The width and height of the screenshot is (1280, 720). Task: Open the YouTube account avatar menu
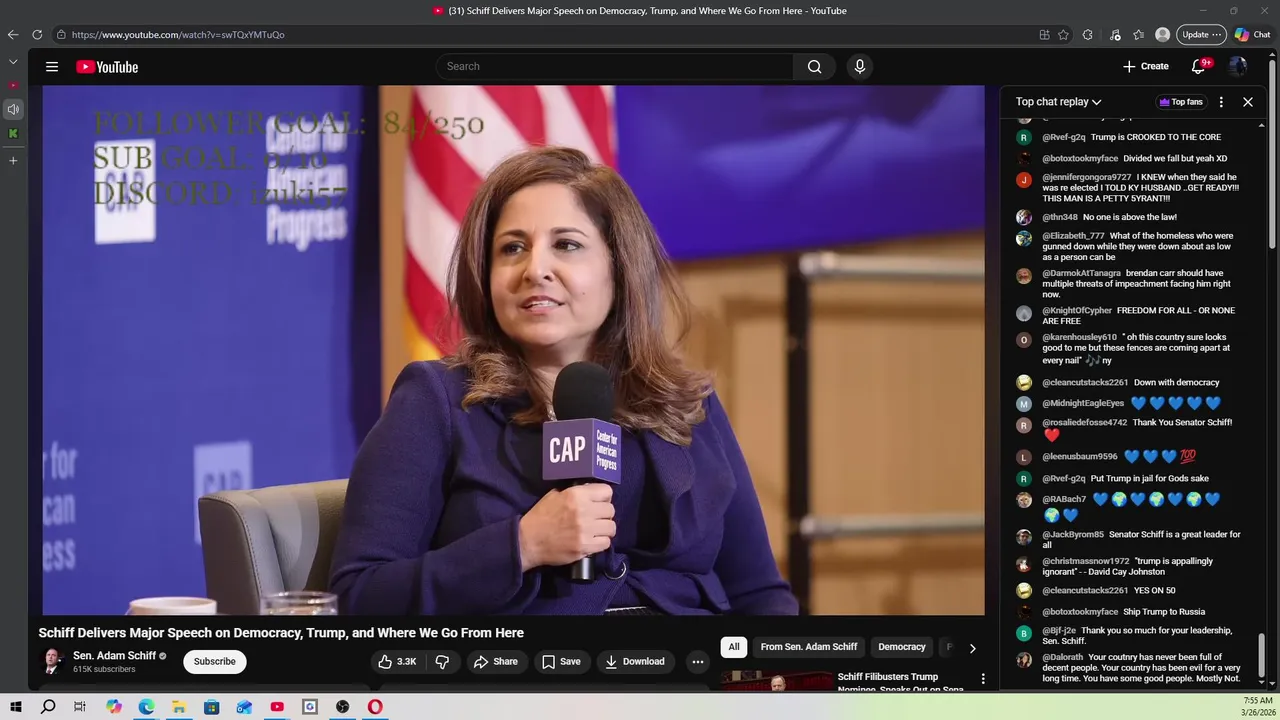(x=1238, y=67)
